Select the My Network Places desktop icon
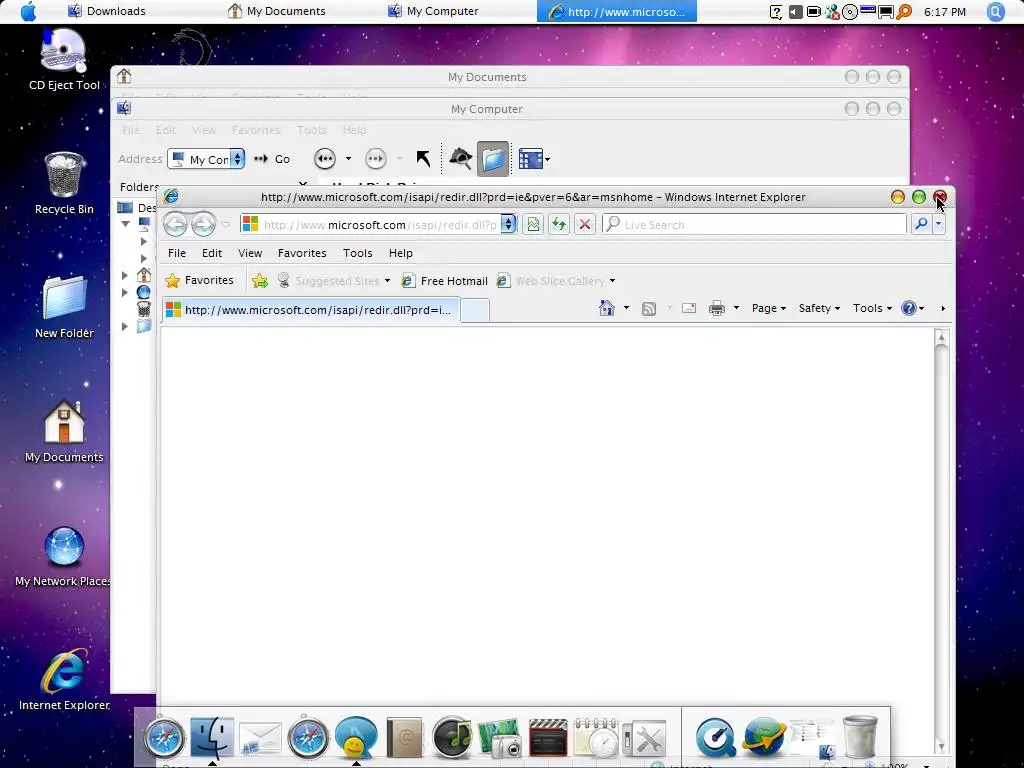The width and height of the screenshot is (1024, 768). pos(64,556)
